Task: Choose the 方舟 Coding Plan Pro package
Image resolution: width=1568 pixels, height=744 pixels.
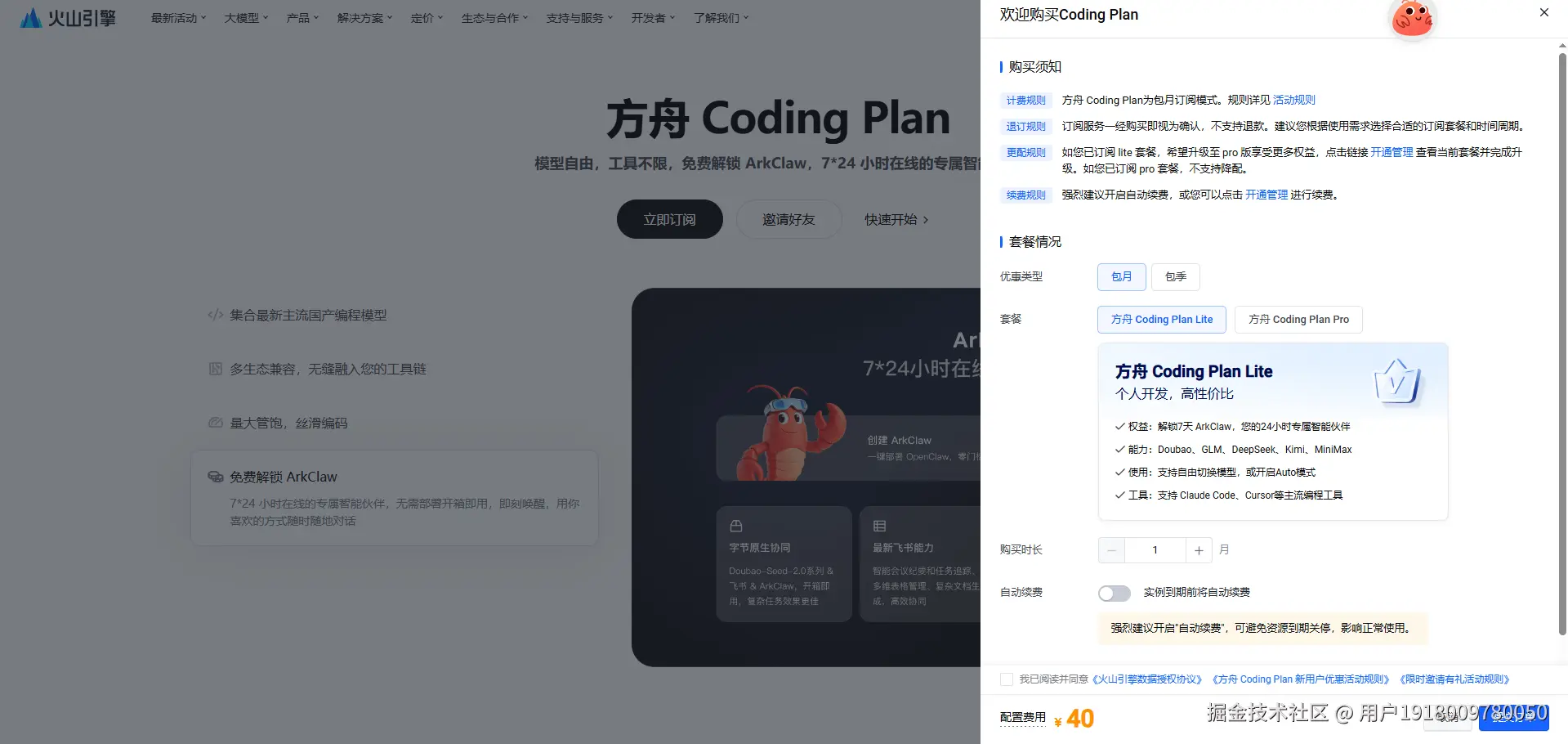Action: point(1298,320)
